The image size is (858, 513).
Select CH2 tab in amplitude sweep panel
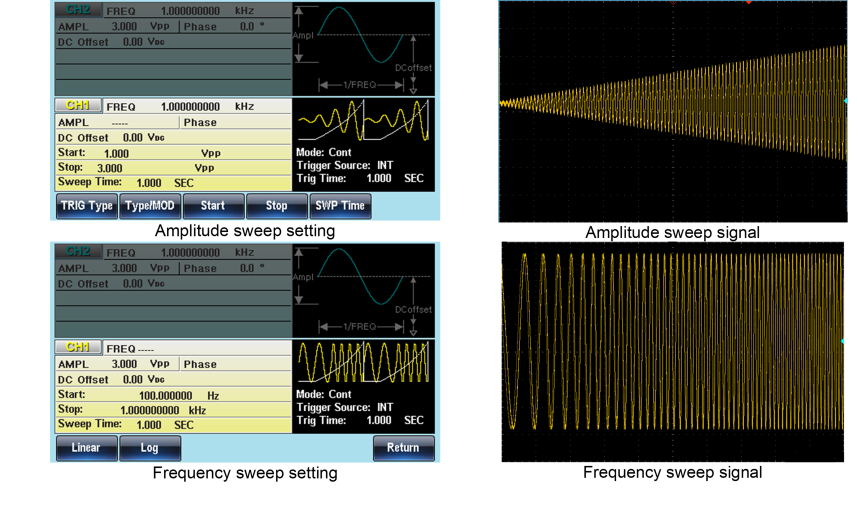click(78, 10)
